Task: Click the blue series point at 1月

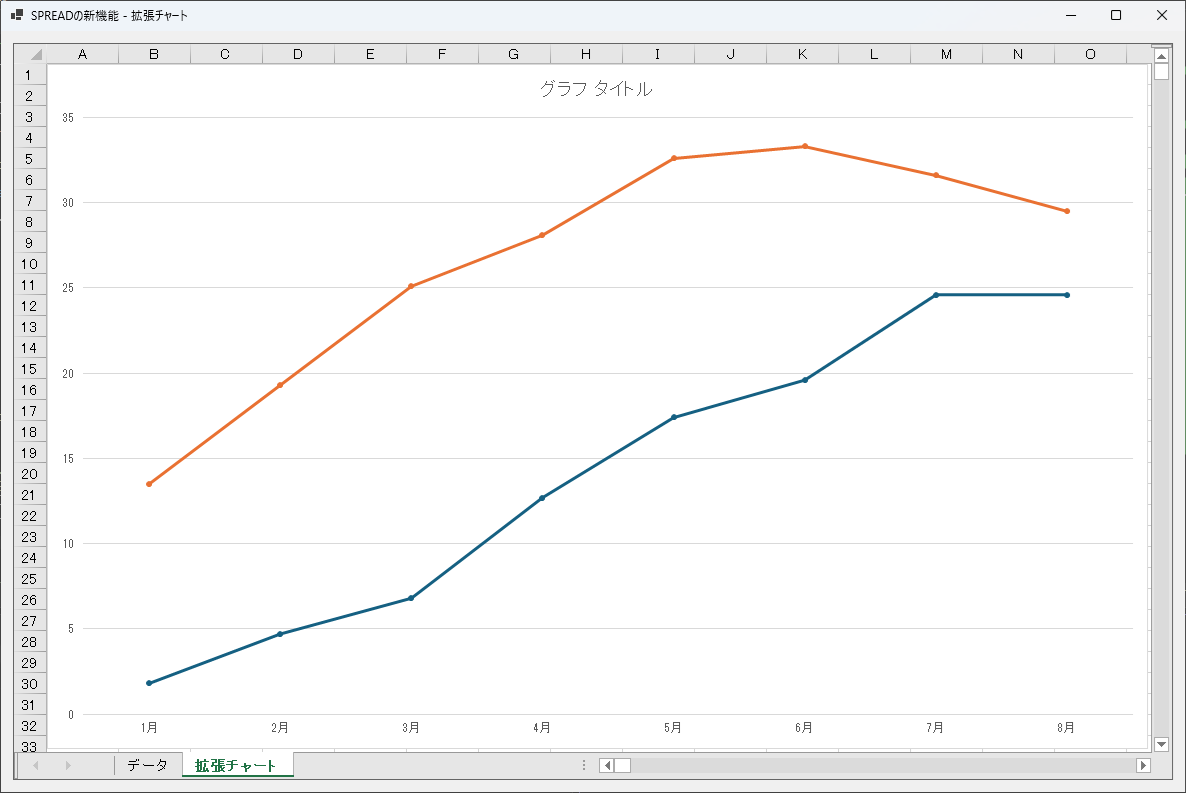Action: click(149, 683)
